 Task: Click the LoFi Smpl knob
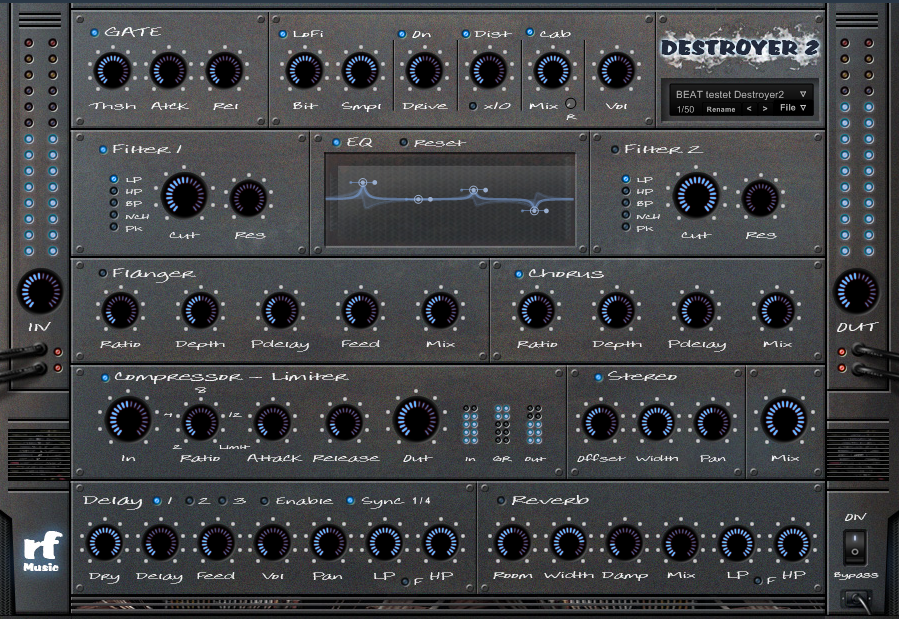361,71
